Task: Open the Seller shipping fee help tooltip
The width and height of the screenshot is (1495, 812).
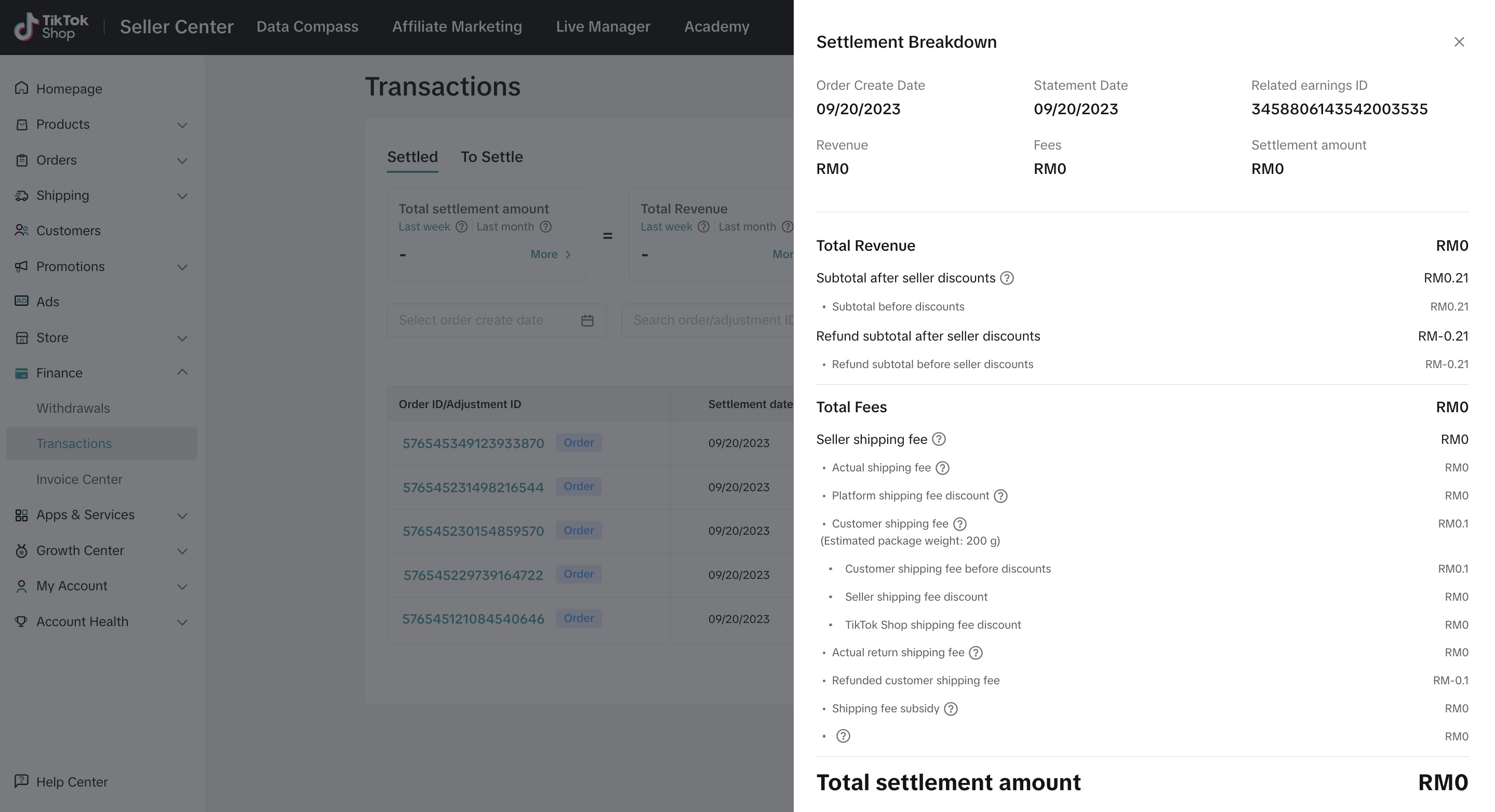Action: point(940,439)
